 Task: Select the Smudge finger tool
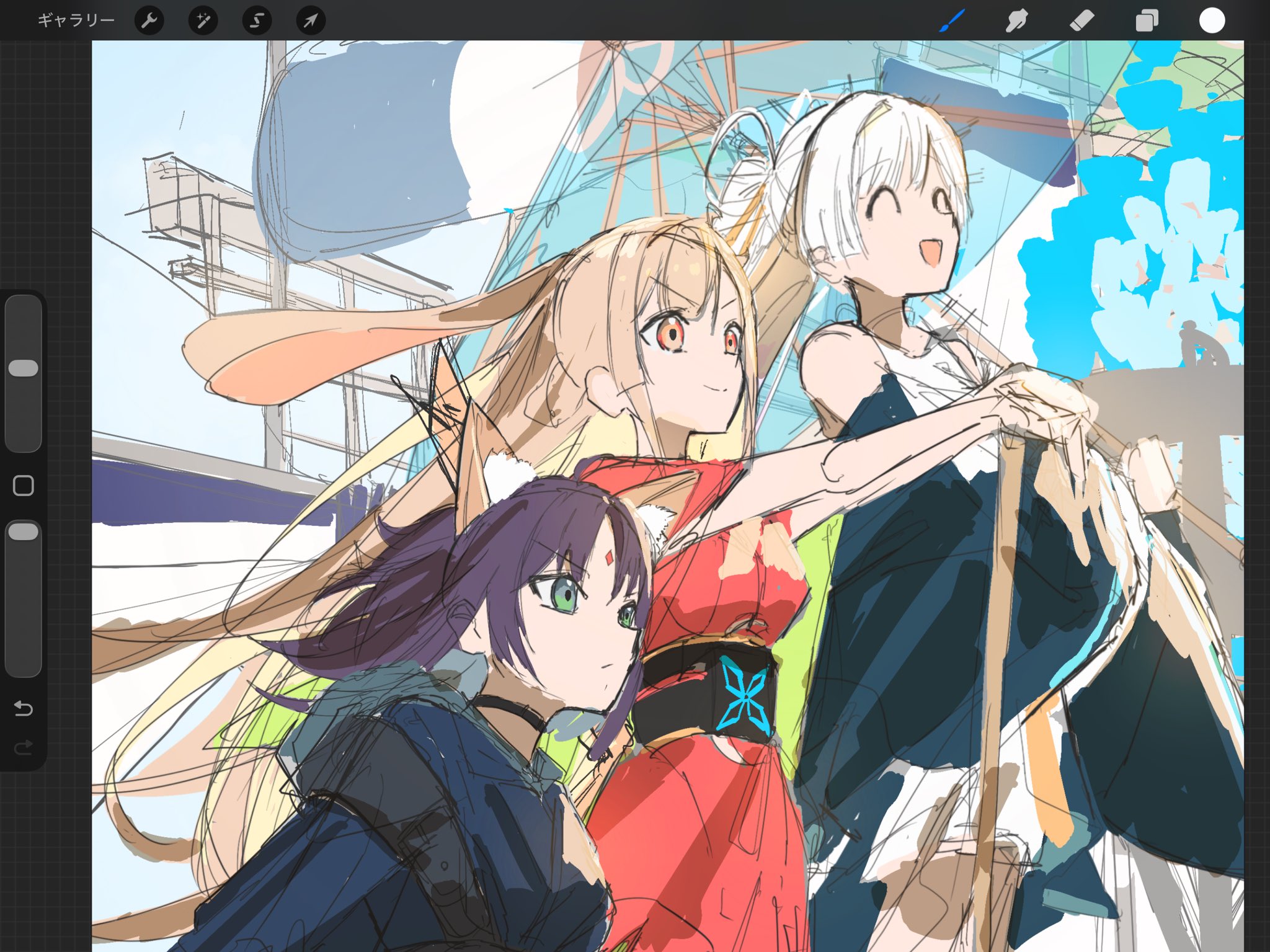1017,20
